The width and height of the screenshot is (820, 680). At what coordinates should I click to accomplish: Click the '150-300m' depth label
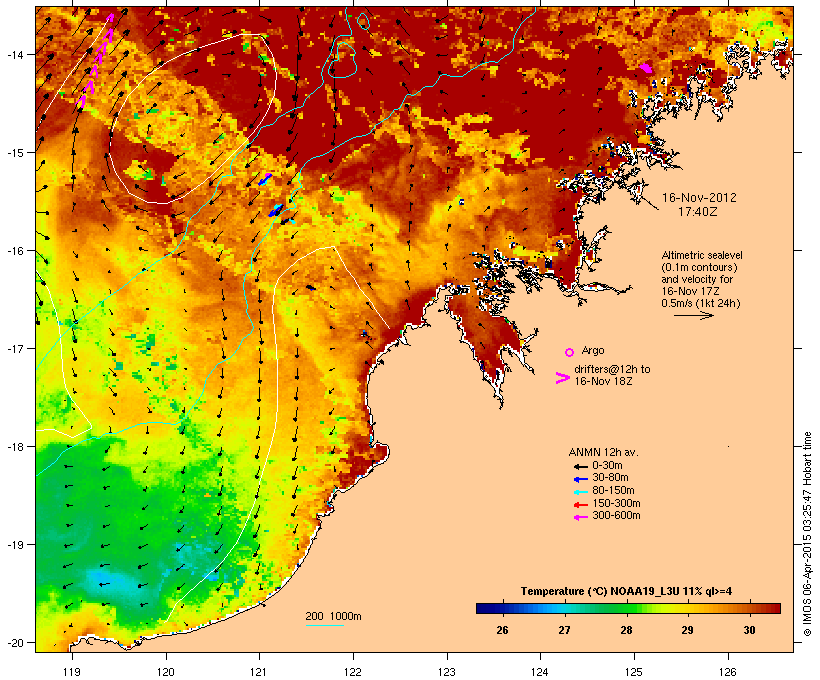pyautogui.click(x=616, y=503)
